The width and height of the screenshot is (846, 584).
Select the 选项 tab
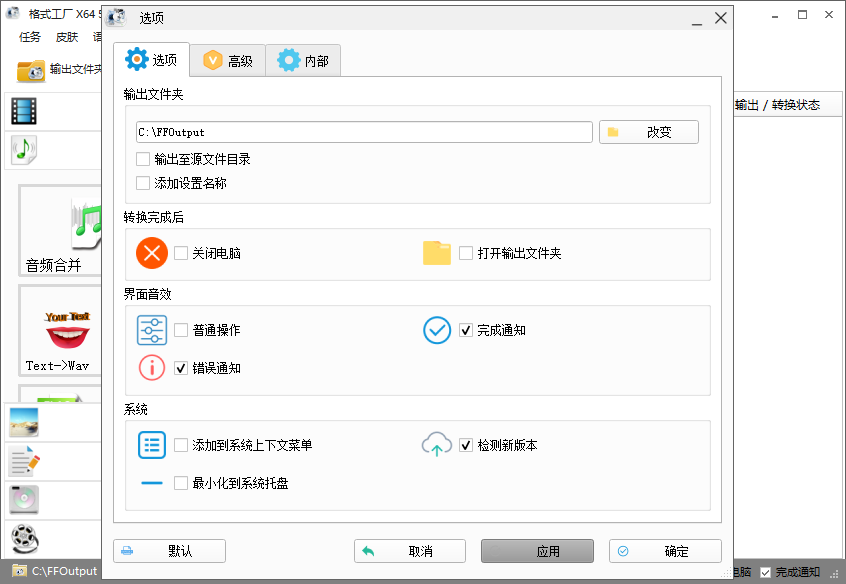coord(152,59)
